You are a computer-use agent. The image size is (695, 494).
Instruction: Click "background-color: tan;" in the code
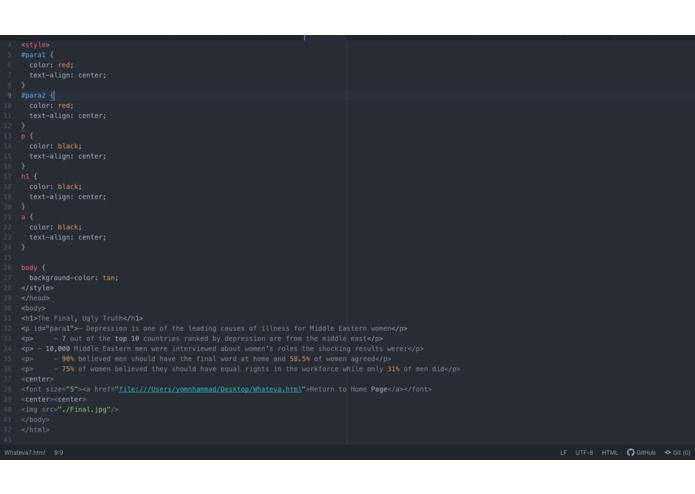[x=74, y=278]
